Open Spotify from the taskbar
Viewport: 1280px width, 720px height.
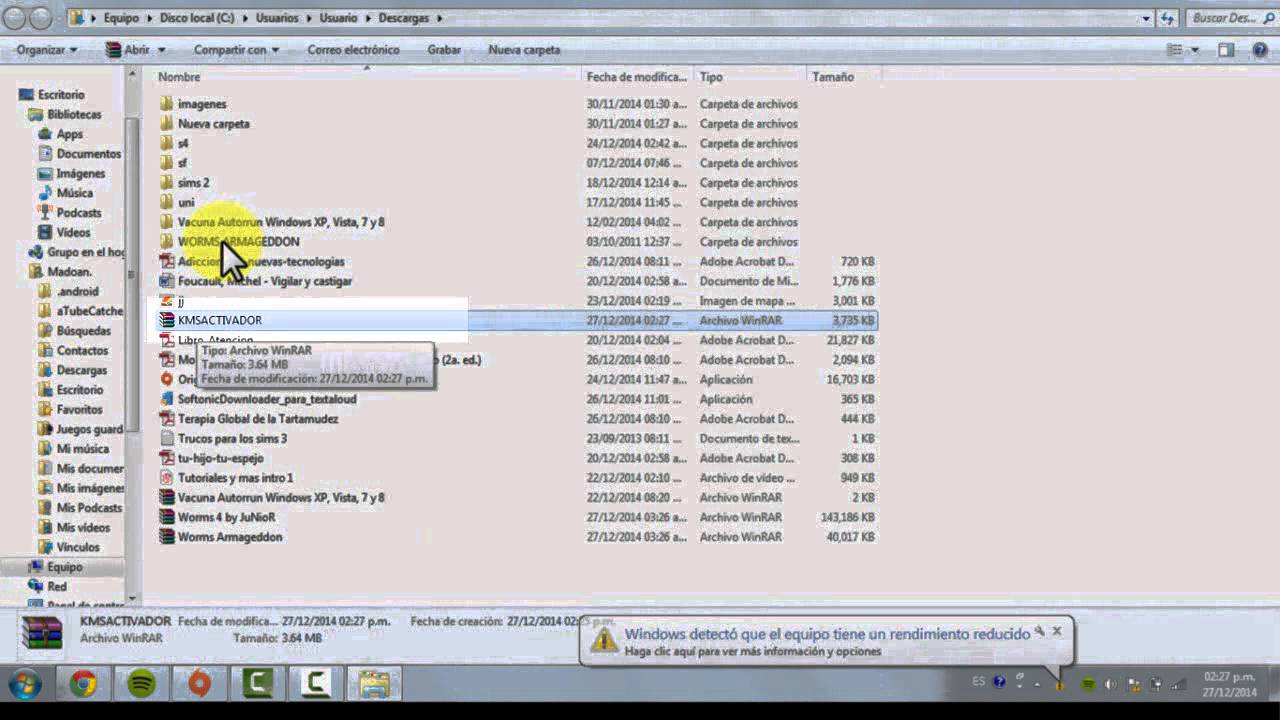point(142,684)
